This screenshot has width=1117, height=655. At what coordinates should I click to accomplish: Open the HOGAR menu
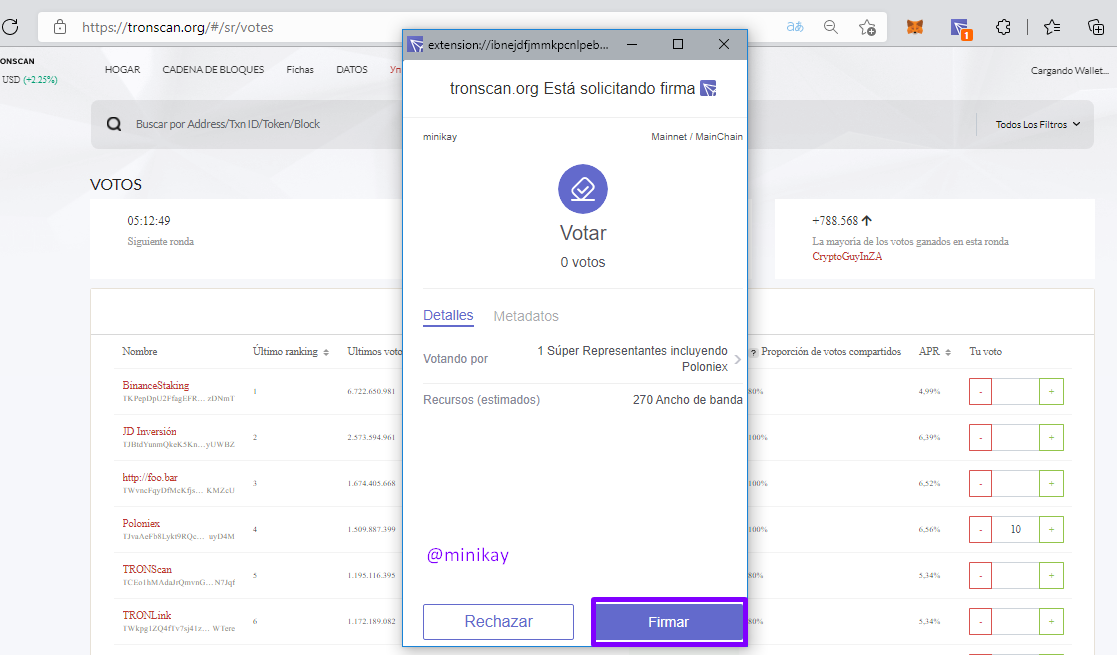tap(123, 69)
